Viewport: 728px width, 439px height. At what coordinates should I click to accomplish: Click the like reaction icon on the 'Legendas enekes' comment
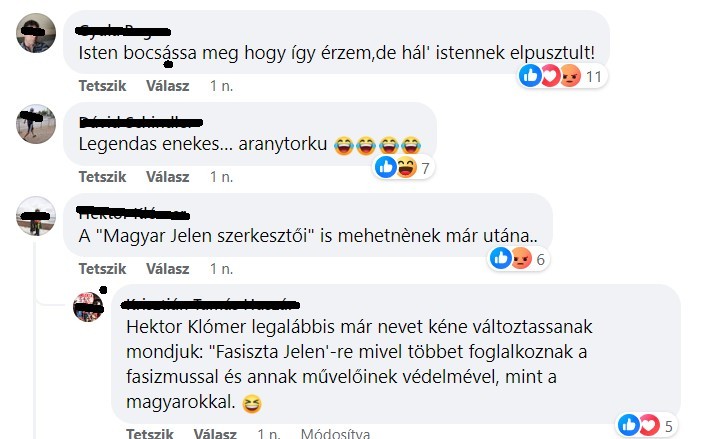386,167
